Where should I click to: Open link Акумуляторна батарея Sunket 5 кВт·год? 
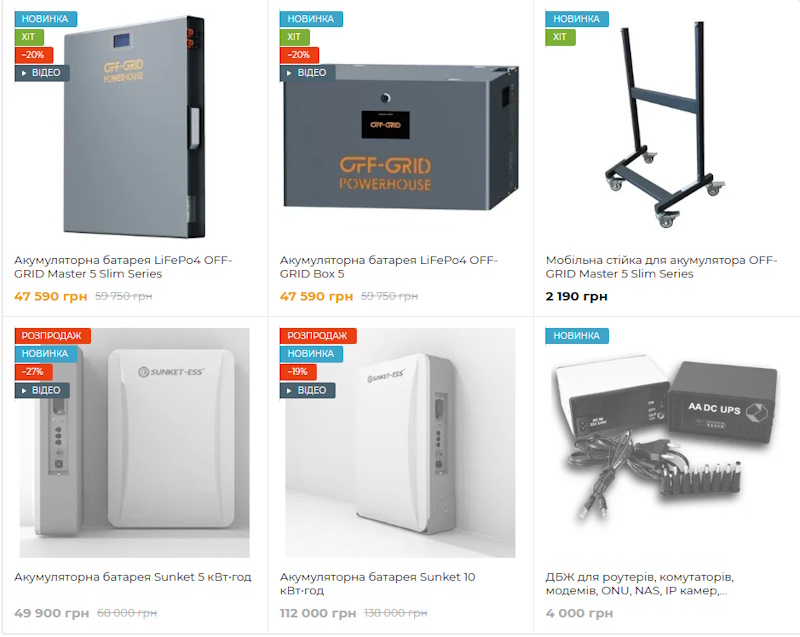133,577
